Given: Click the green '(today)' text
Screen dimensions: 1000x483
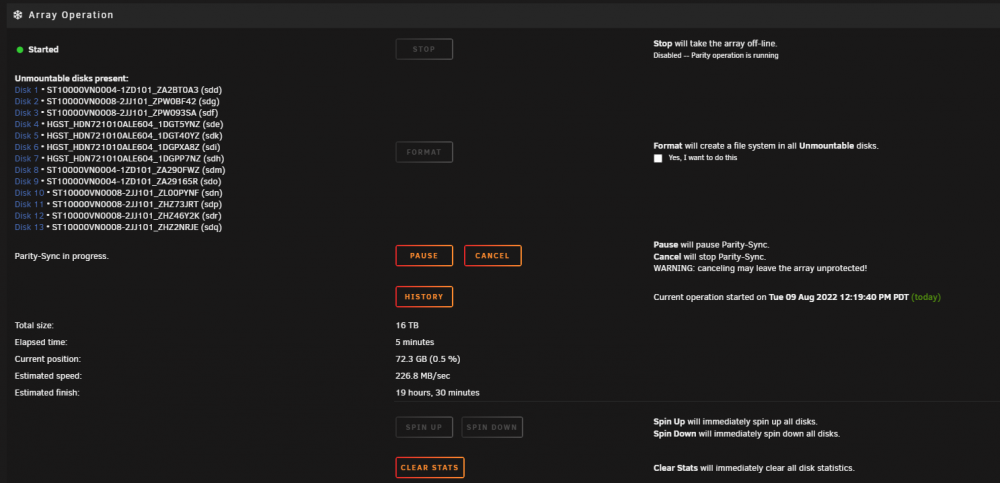Looking at the screenshot, I should 926,297.
